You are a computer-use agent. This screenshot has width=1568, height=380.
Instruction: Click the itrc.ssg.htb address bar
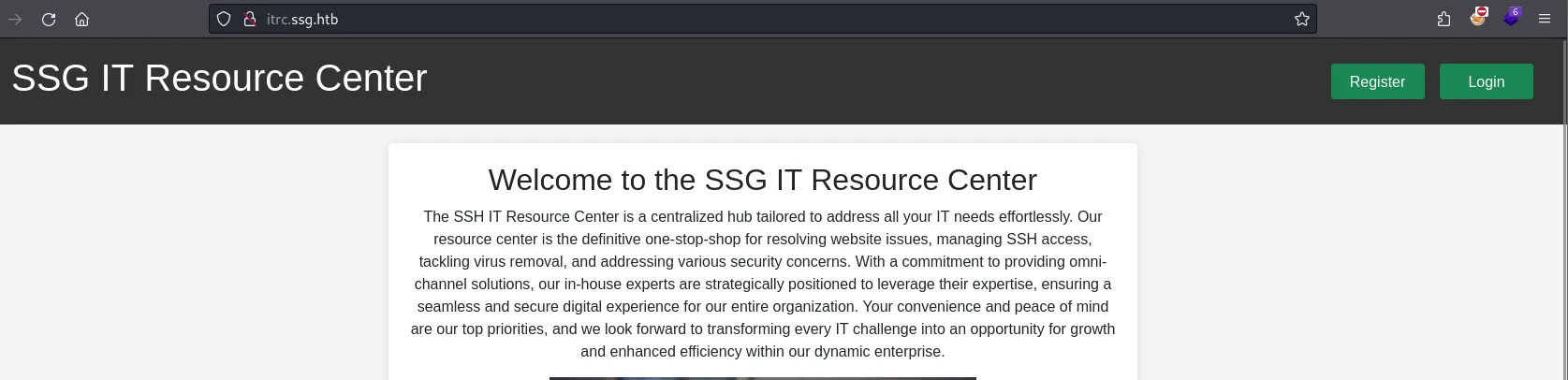pyautogui.click(x=749, y=19)
